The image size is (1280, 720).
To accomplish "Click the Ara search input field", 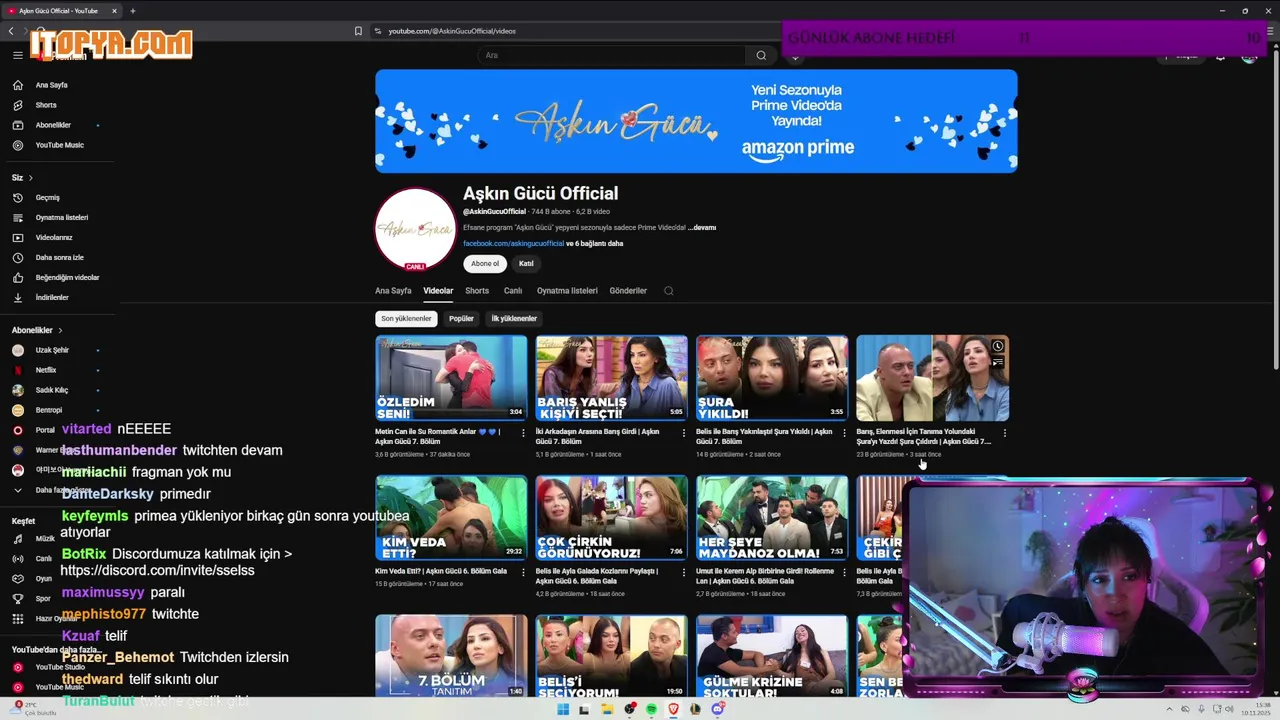I will pos(611,55).
